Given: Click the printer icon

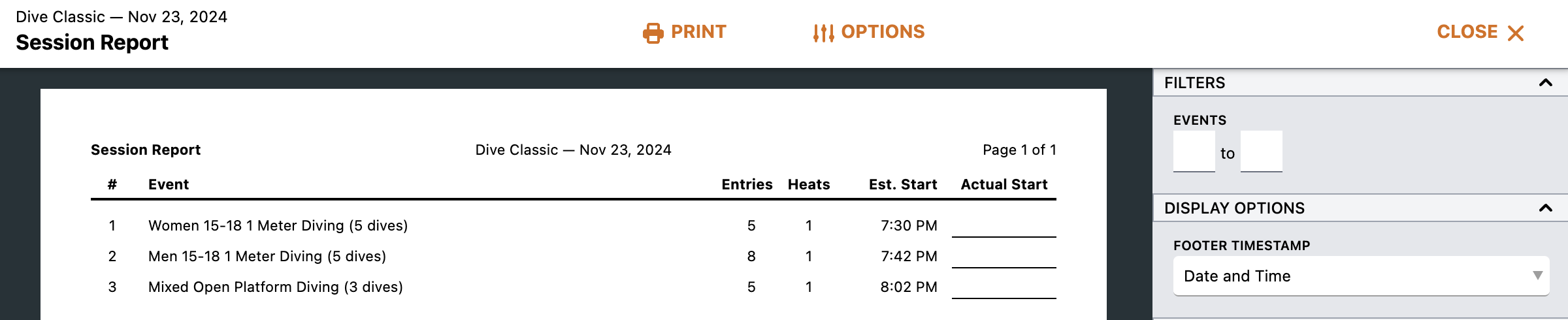Looking at the screenshot, I should [x=653, y=33].
